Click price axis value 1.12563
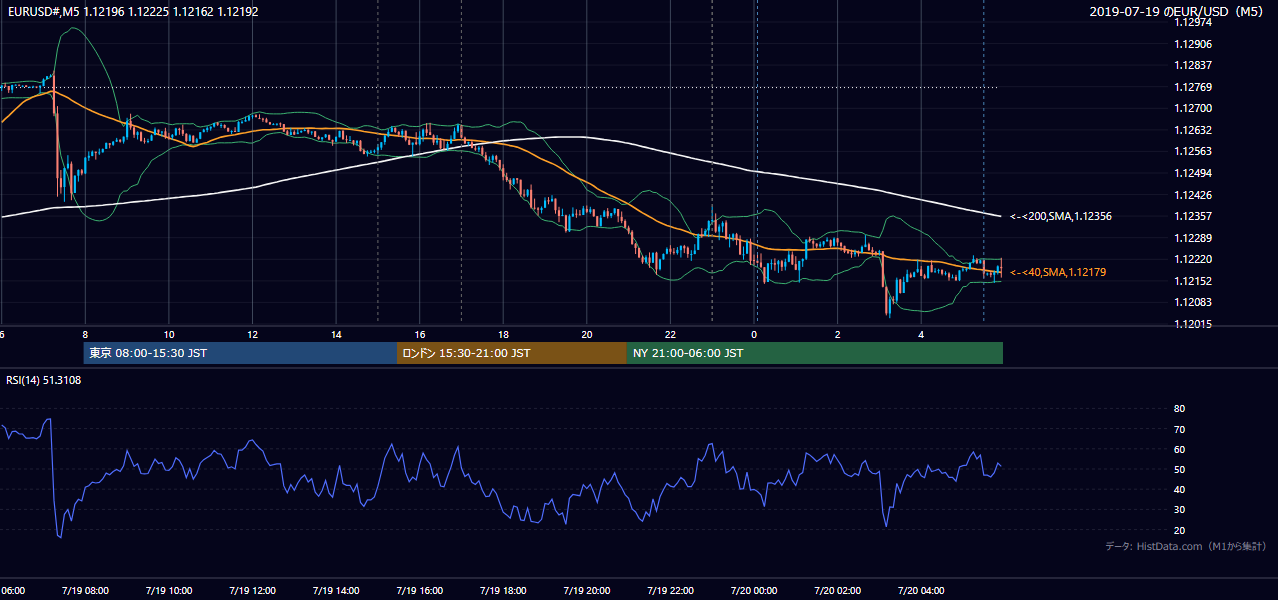The height and width of the screenshot is (600, 1278). (x=1192, y=151)
